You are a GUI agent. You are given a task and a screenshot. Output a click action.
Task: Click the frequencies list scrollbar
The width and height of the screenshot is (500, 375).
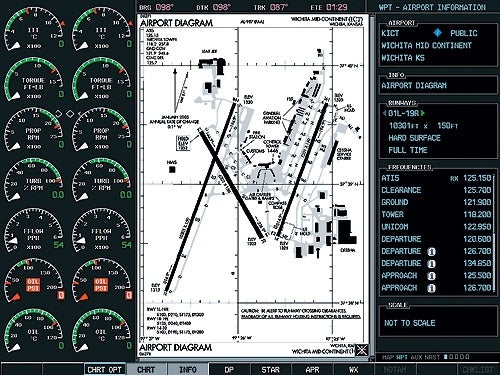click(494, 233)
